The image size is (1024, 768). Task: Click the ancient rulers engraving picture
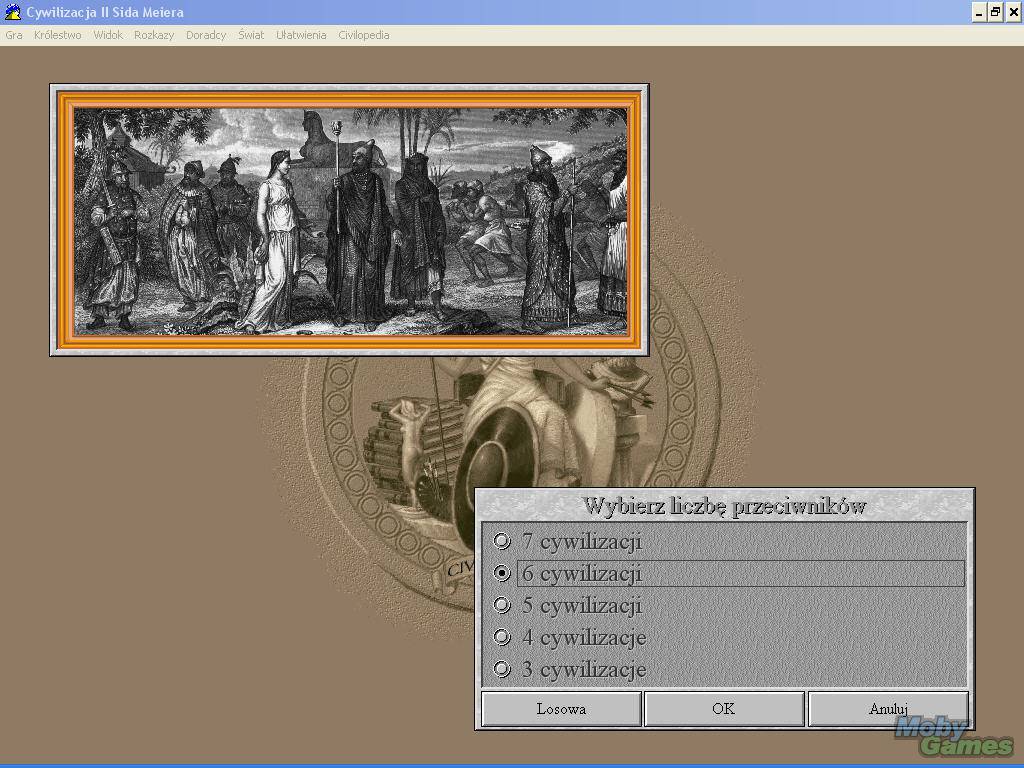click(x=350, y=221)
